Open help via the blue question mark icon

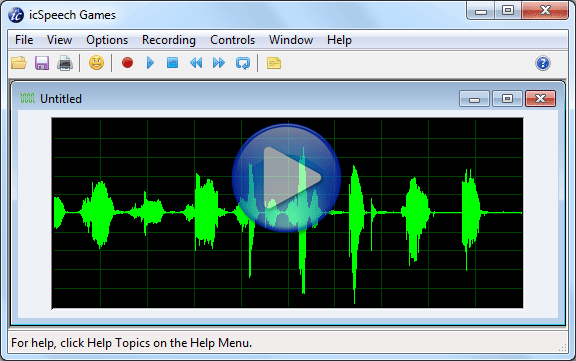point(543,63)
